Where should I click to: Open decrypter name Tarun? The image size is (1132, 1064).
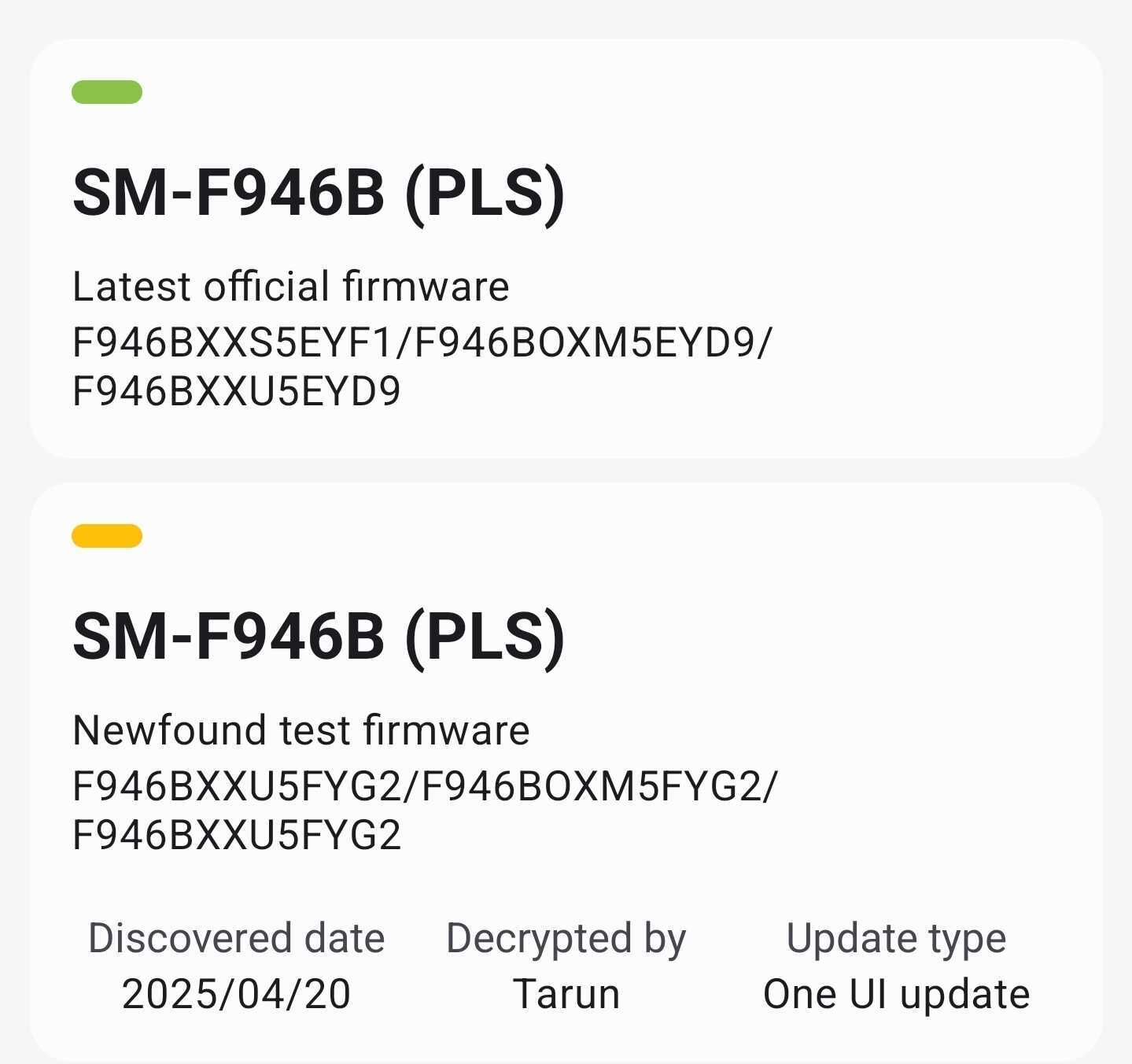(566, 994)
